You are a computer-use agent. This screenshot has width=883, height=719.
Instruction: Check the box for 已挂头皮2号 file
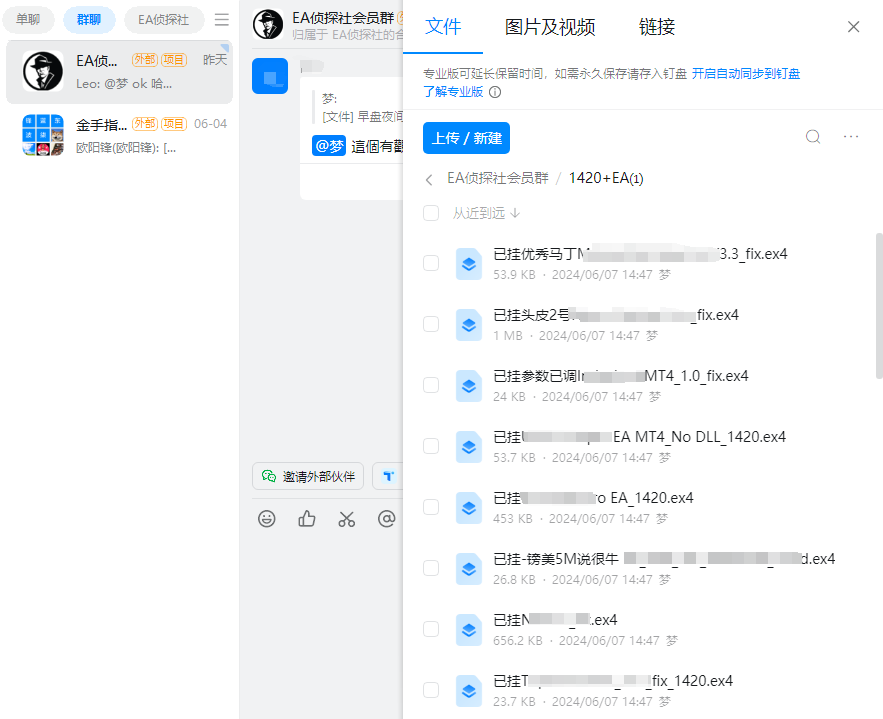tap(431, 324)
